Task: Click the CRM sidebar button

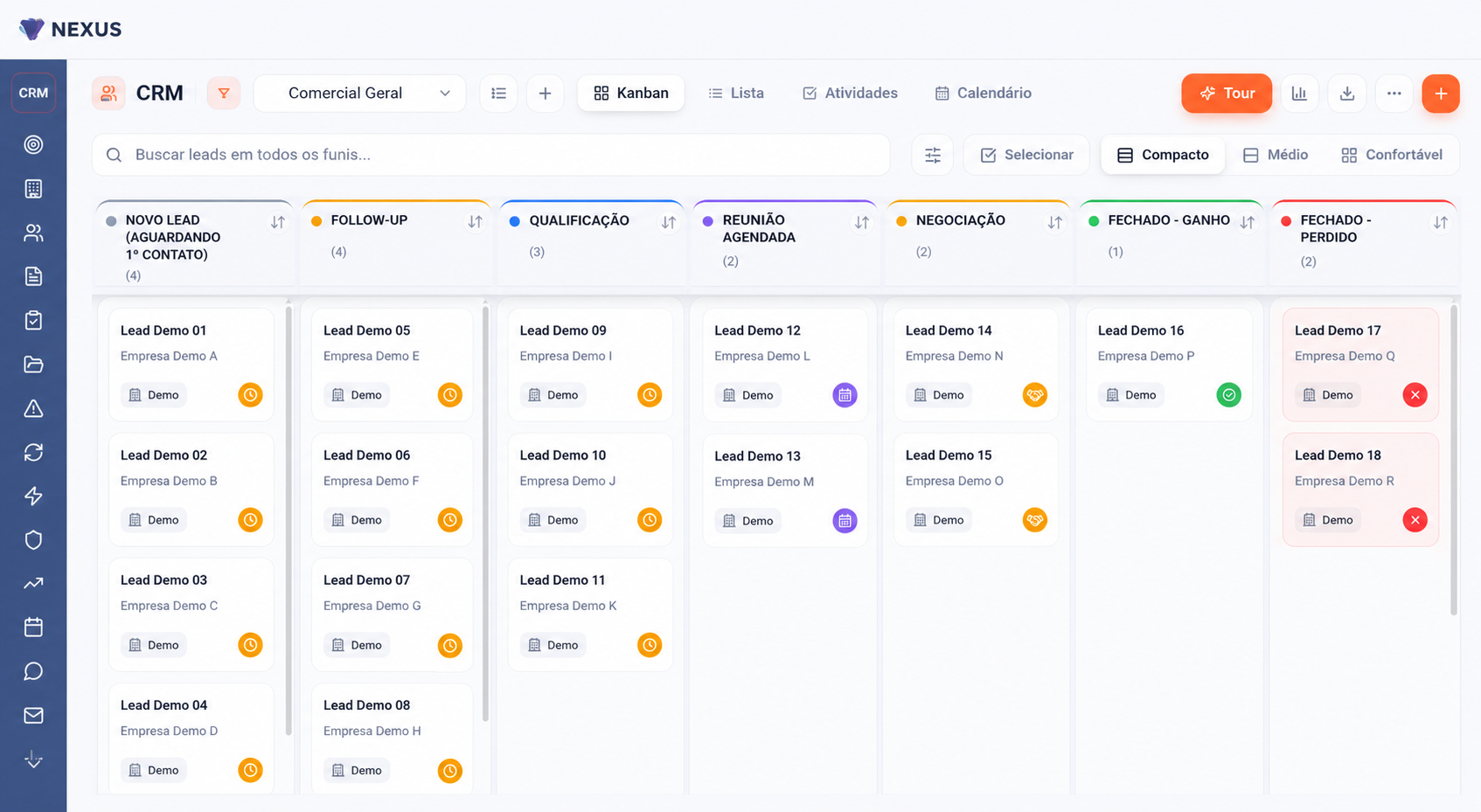Action: pos(33,93)
